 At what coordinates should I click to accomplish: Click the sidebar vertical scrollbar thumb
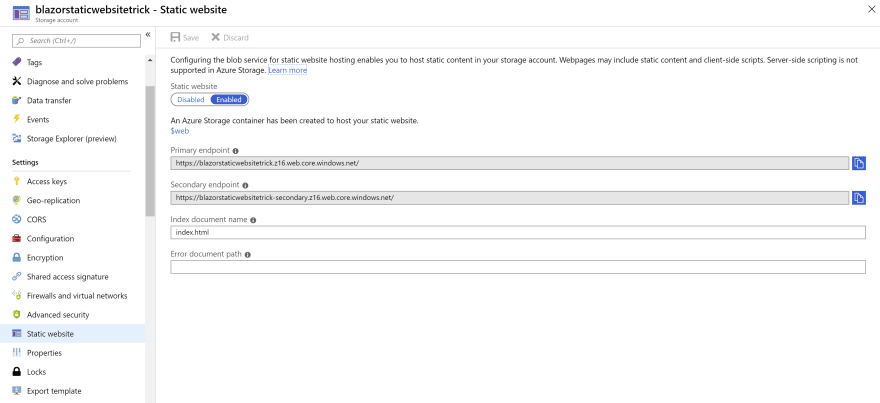tap(150, 152)
